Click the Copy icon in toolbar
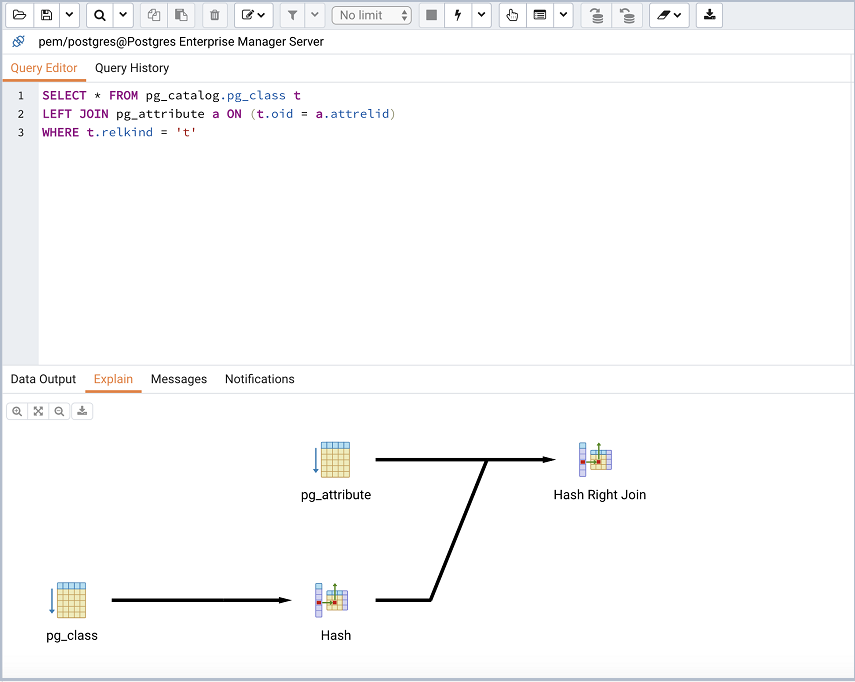This screenshot has width=855, height=682. [x=154, y=15]
